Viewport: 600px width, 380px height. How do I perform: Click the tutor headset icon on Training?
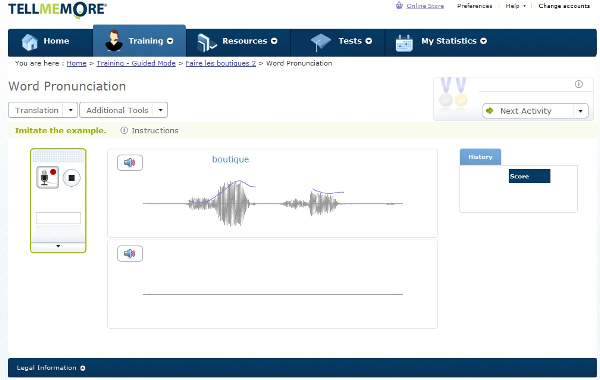(114, 41)
